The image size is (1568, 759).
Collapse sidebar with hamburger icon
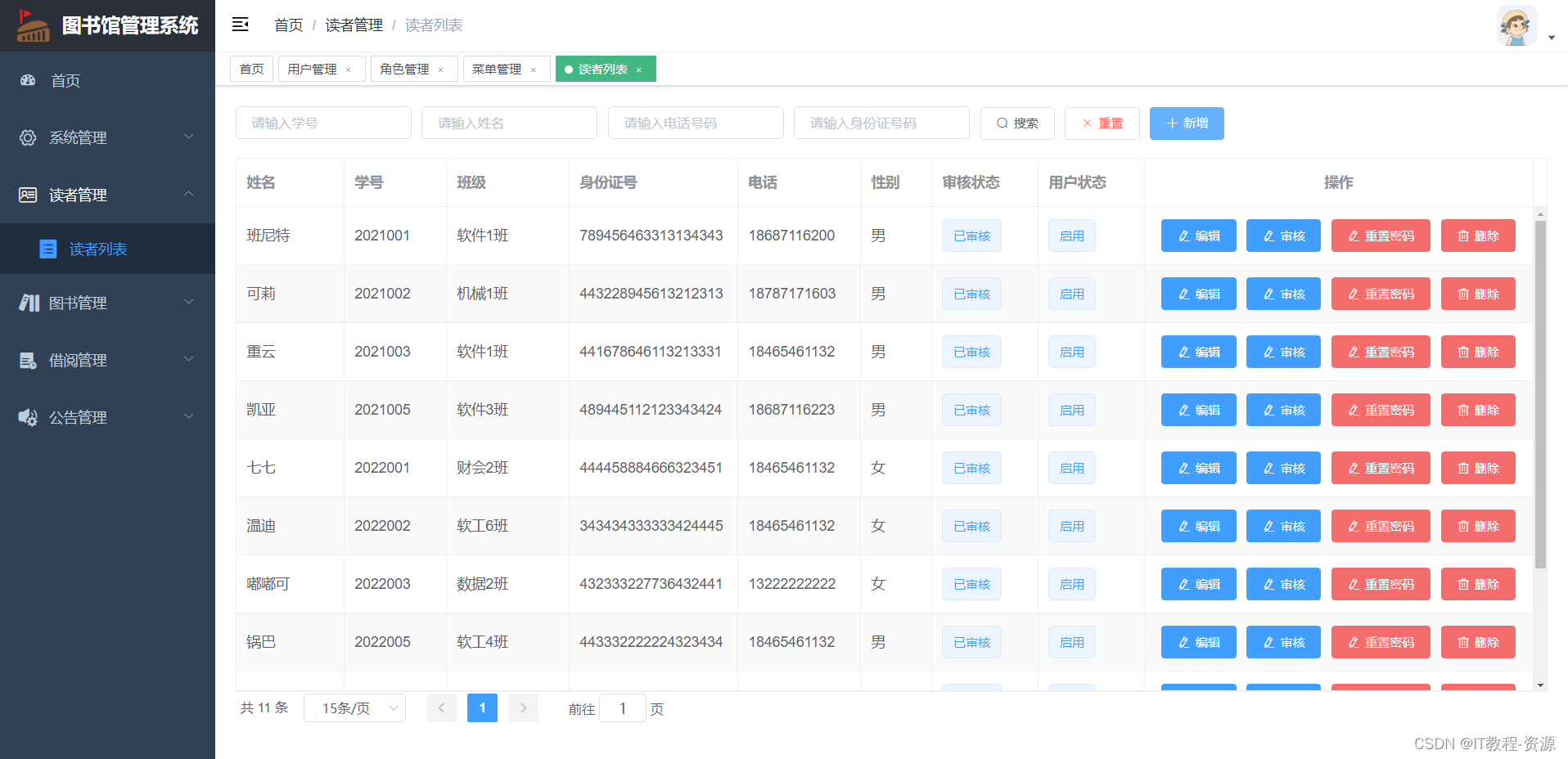pos(240,25)
